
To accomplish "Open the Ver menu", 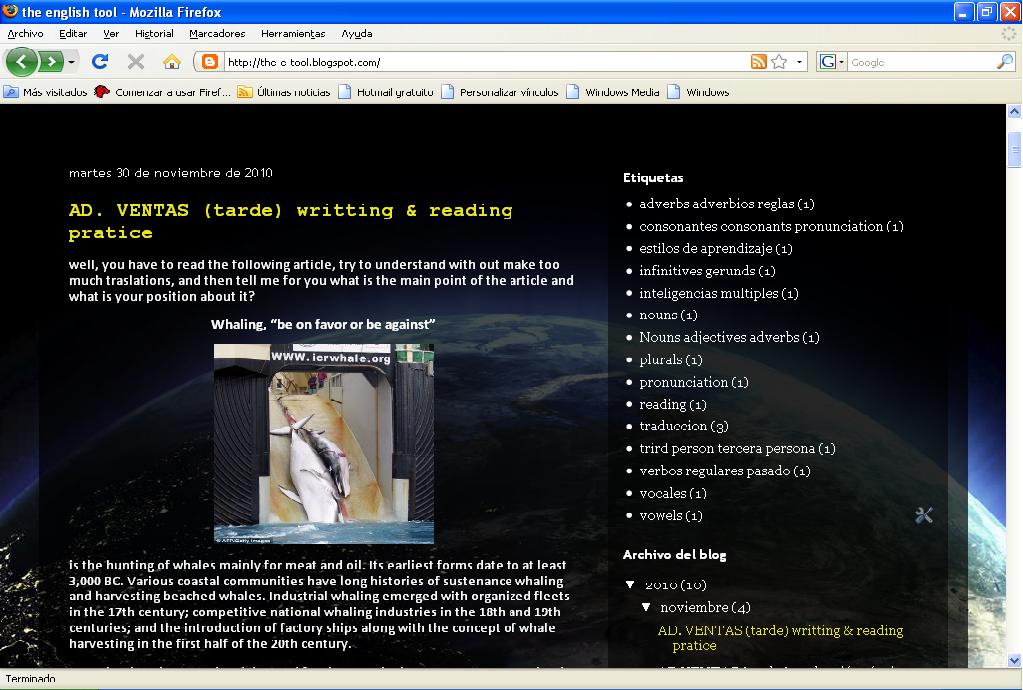I will point(111,34).
